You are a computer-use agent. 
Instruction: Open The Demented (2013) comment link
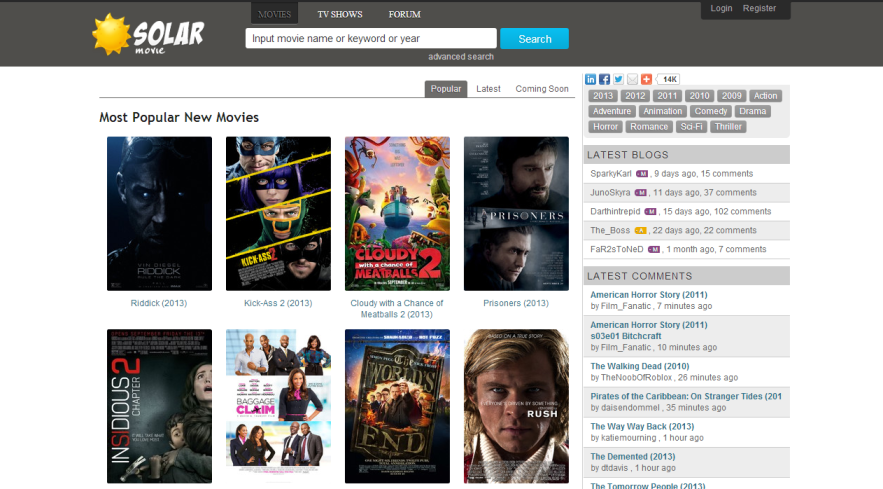pos(632,457)
